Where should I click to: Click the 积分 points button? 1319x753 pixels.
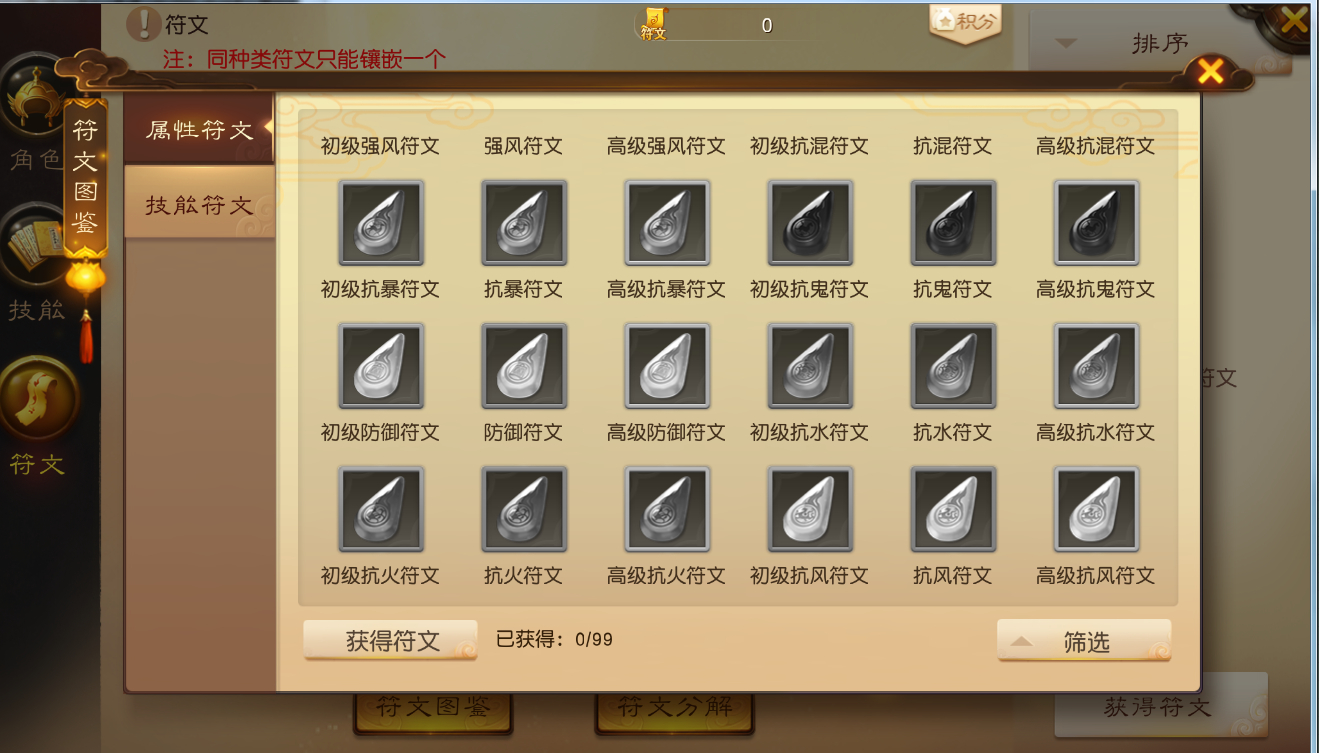tap(965, 22)
